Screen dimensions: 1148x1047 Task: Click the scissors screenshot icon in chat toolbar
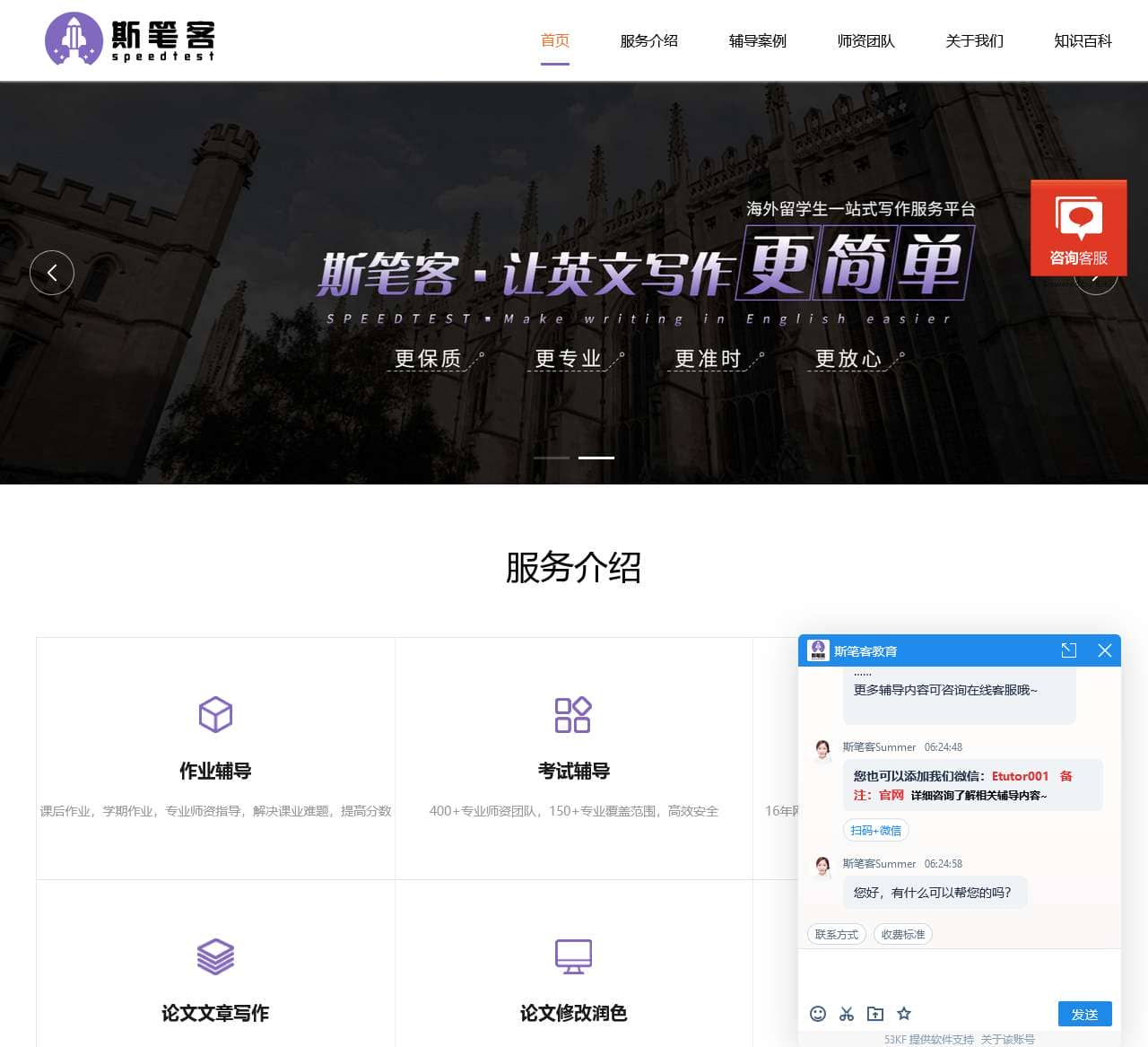click(847, 1013)
